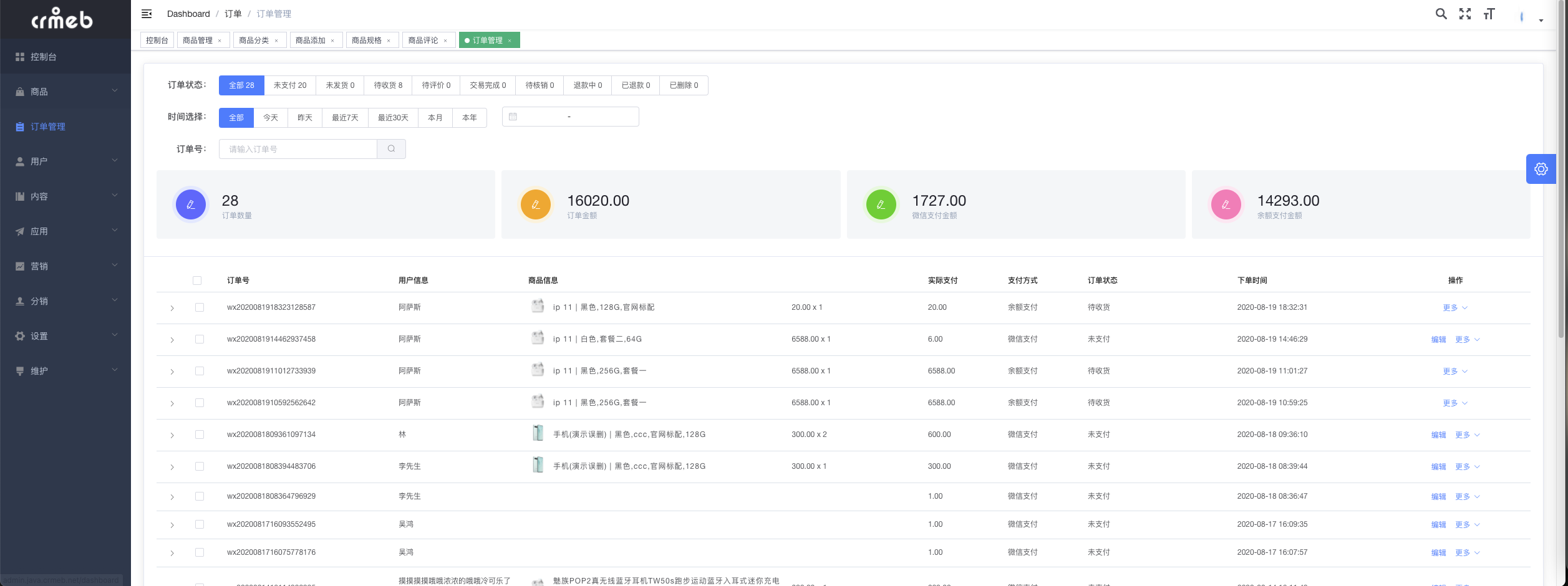Open the calendar icon of the date range
This screenshot has width=1568, height=586.
[513, 117]
